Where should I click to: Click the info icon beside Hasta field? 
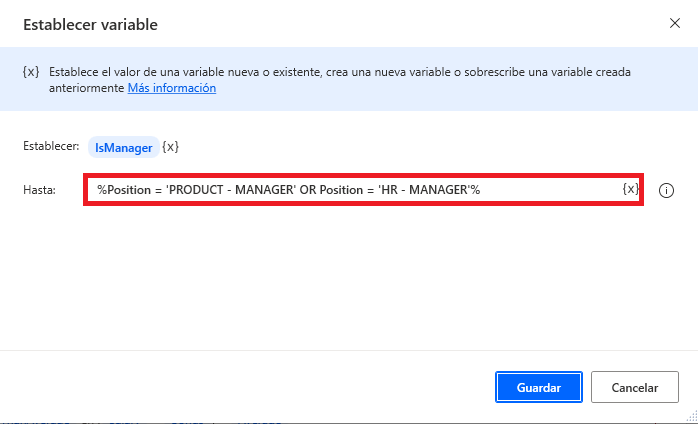666,191
